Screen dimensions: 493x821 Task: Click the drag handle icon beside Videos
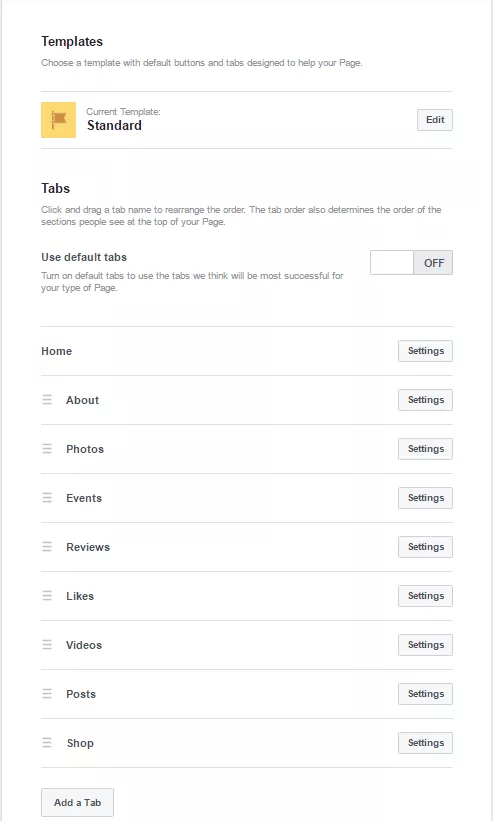pyautogui.click(x=47, y=645)
